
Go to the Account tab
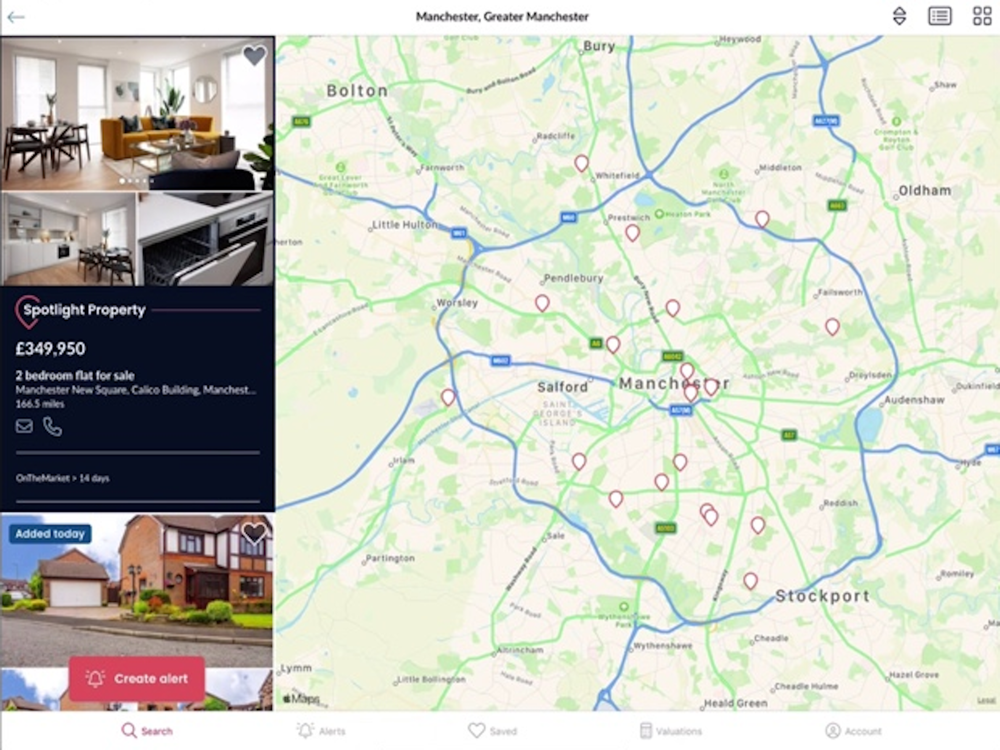point(853,731)
